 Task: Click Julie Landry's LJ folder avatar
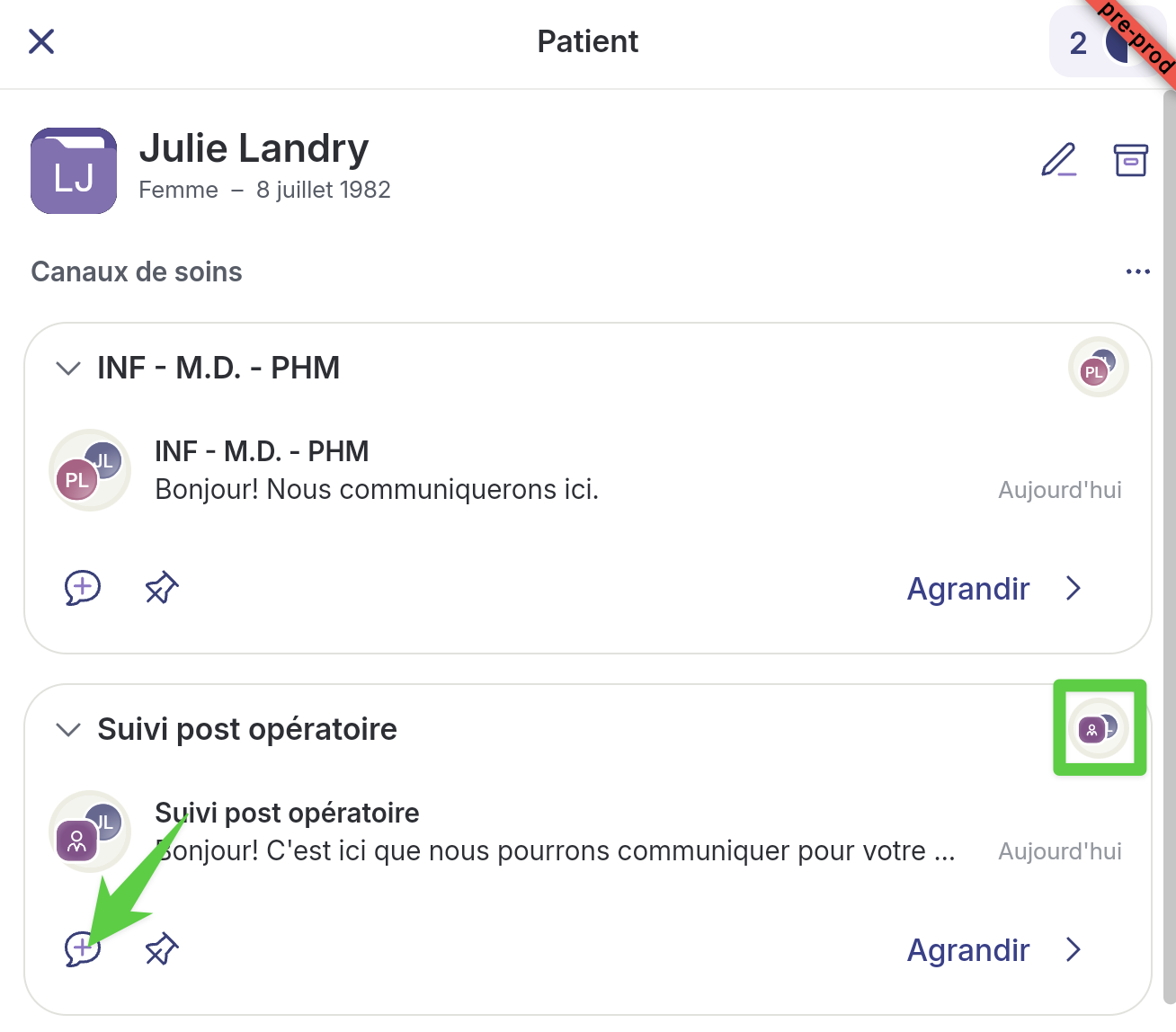click(74, 171)
